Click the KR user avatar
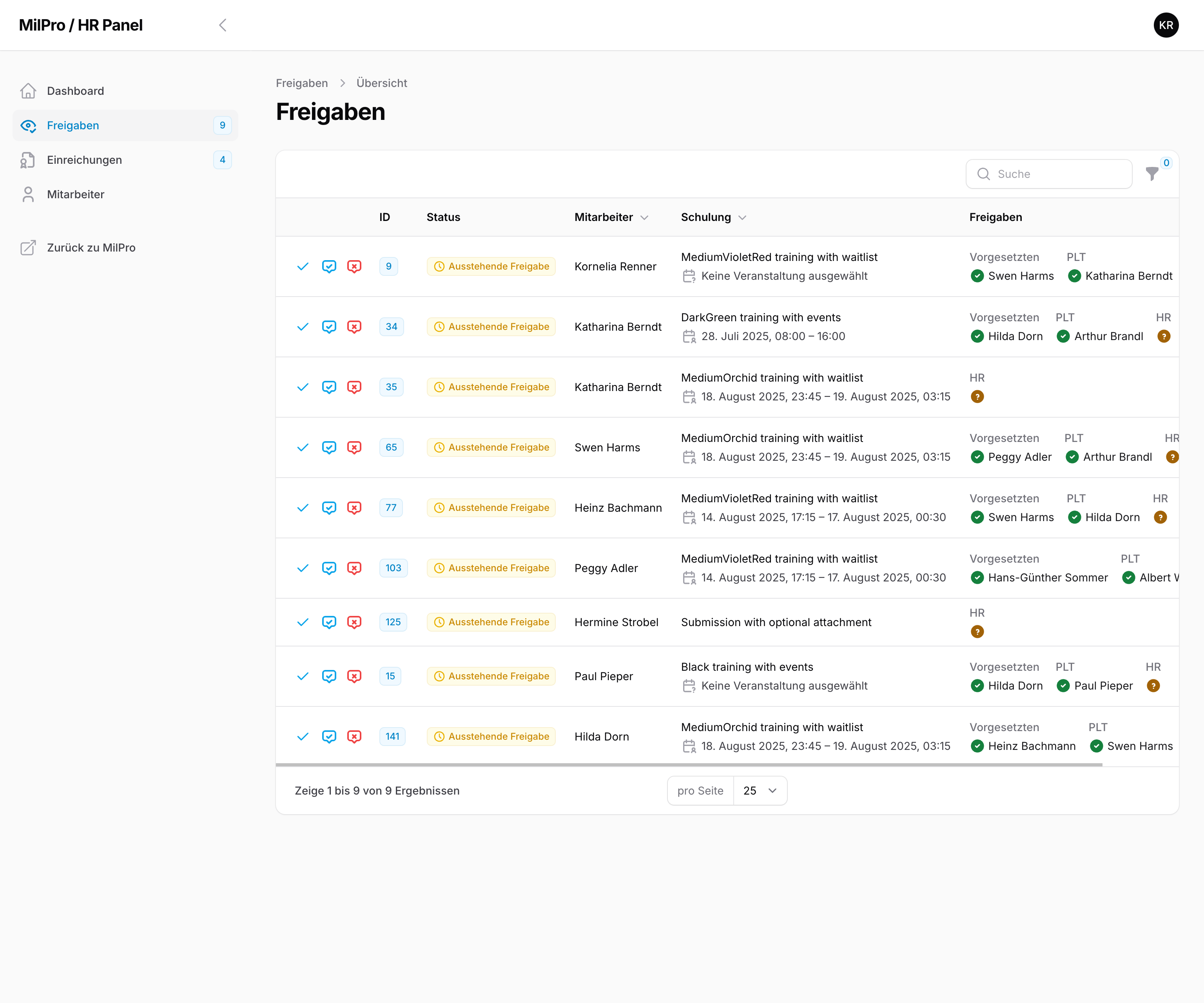1204x1003 pixels. coord(1166,25)
